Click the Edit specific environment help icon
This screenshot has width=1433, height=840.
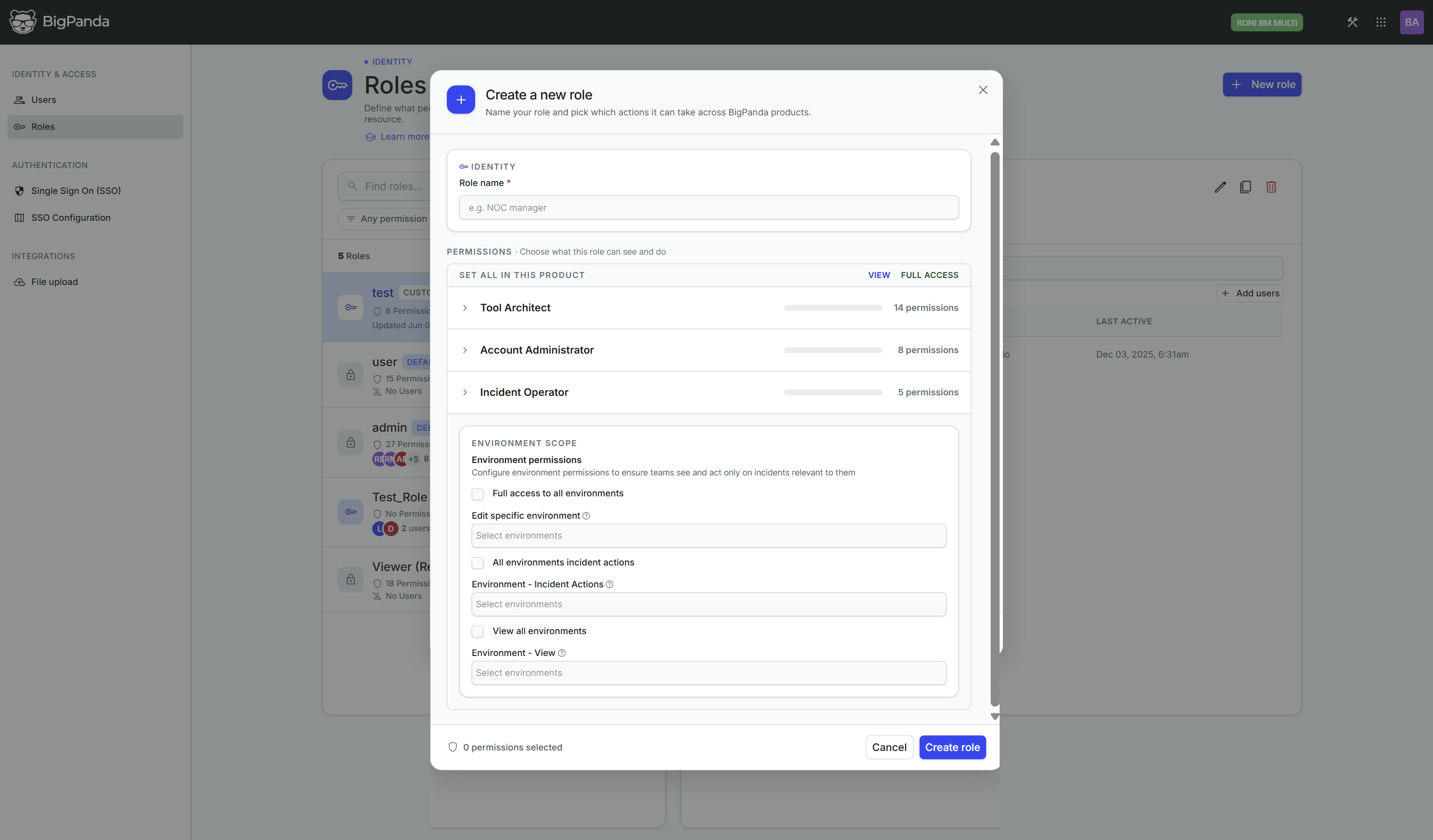click(x=586, y=515)
